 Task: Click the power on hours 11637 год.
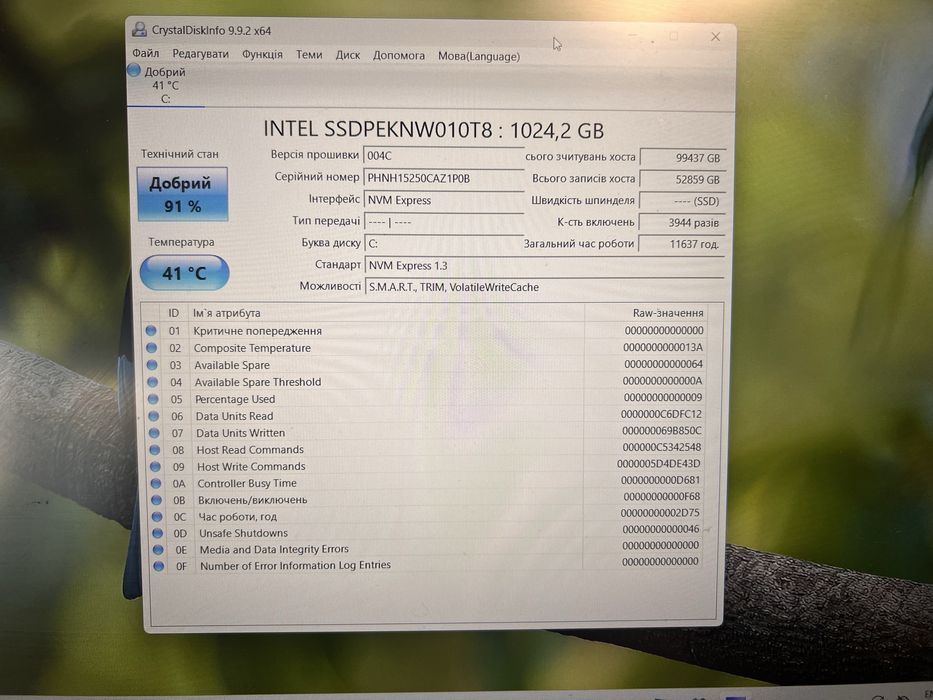[x=682, y=244]
